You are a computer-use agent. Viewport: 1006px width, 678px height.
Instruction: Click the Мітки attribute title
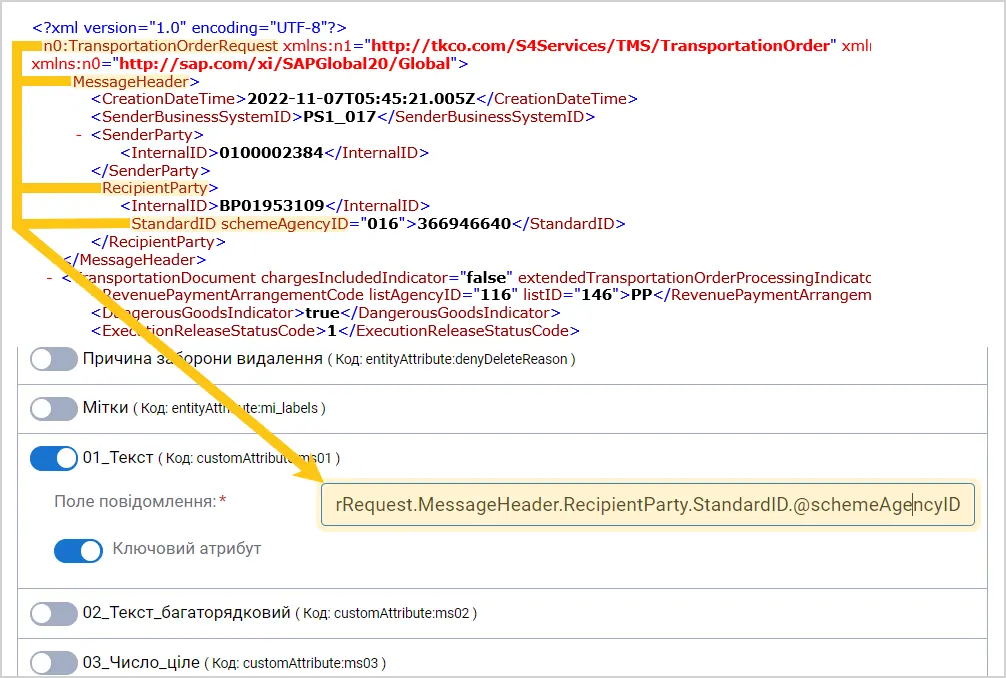click(106, 408)
